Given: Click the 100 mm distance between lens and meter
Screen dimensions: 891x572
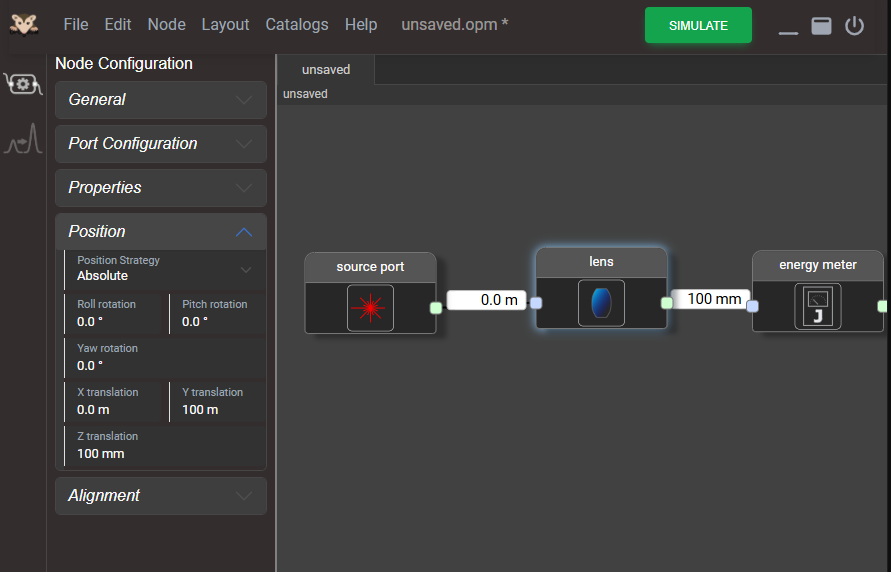Looking at the screenshot, I should coord(710,299).
